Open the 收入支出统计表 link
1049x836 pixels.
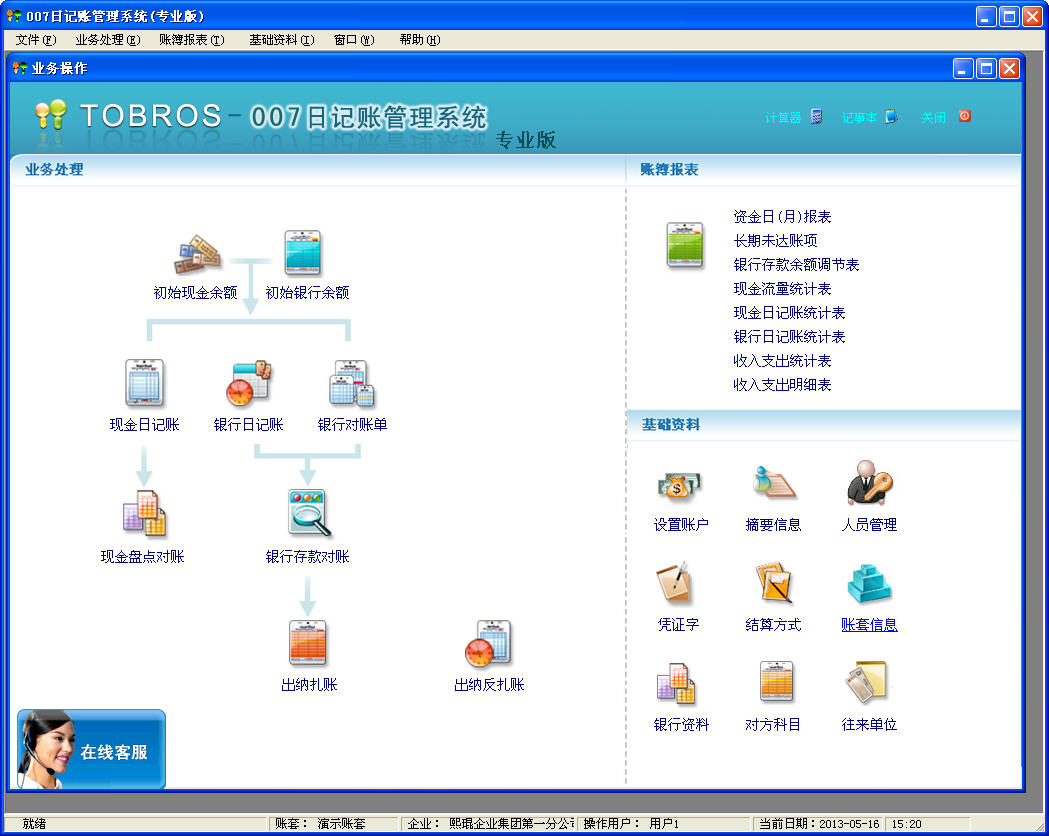[782, 361]
